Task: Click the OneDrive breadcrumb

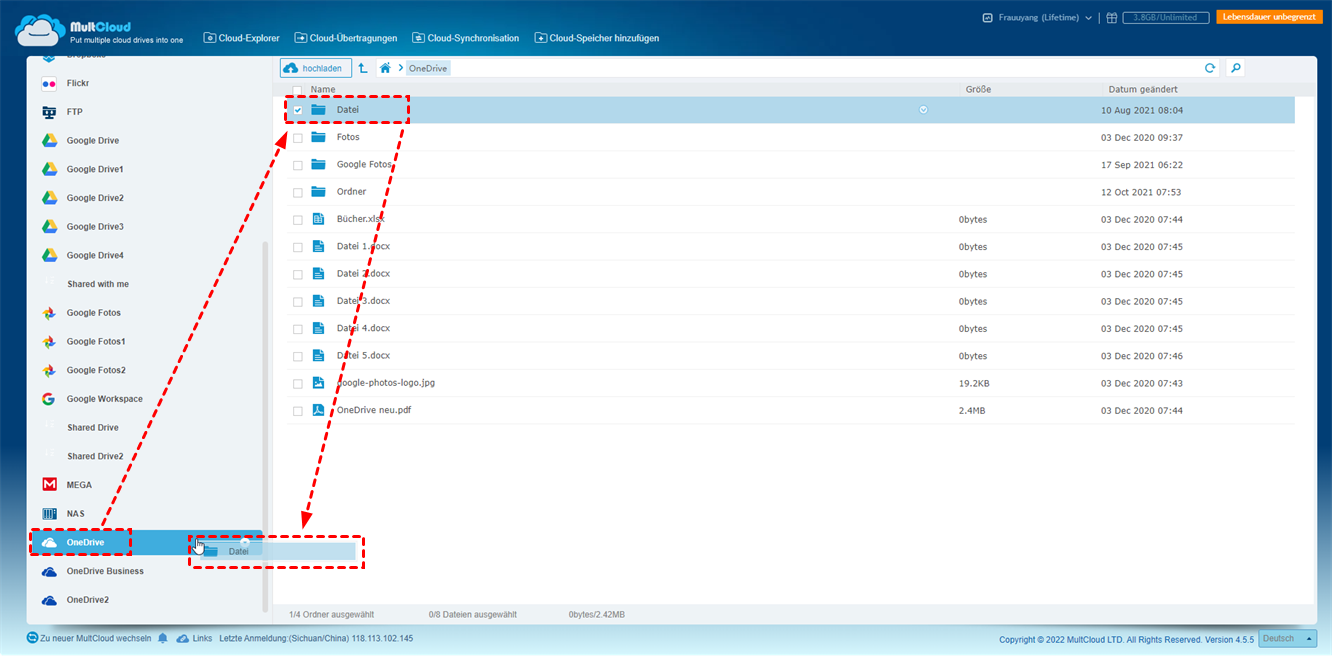Action: (429, 68)
